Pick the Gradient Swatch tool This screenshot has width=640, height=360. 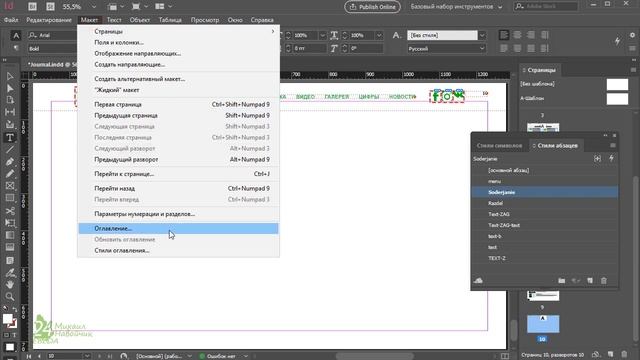[x=10, y=235]
